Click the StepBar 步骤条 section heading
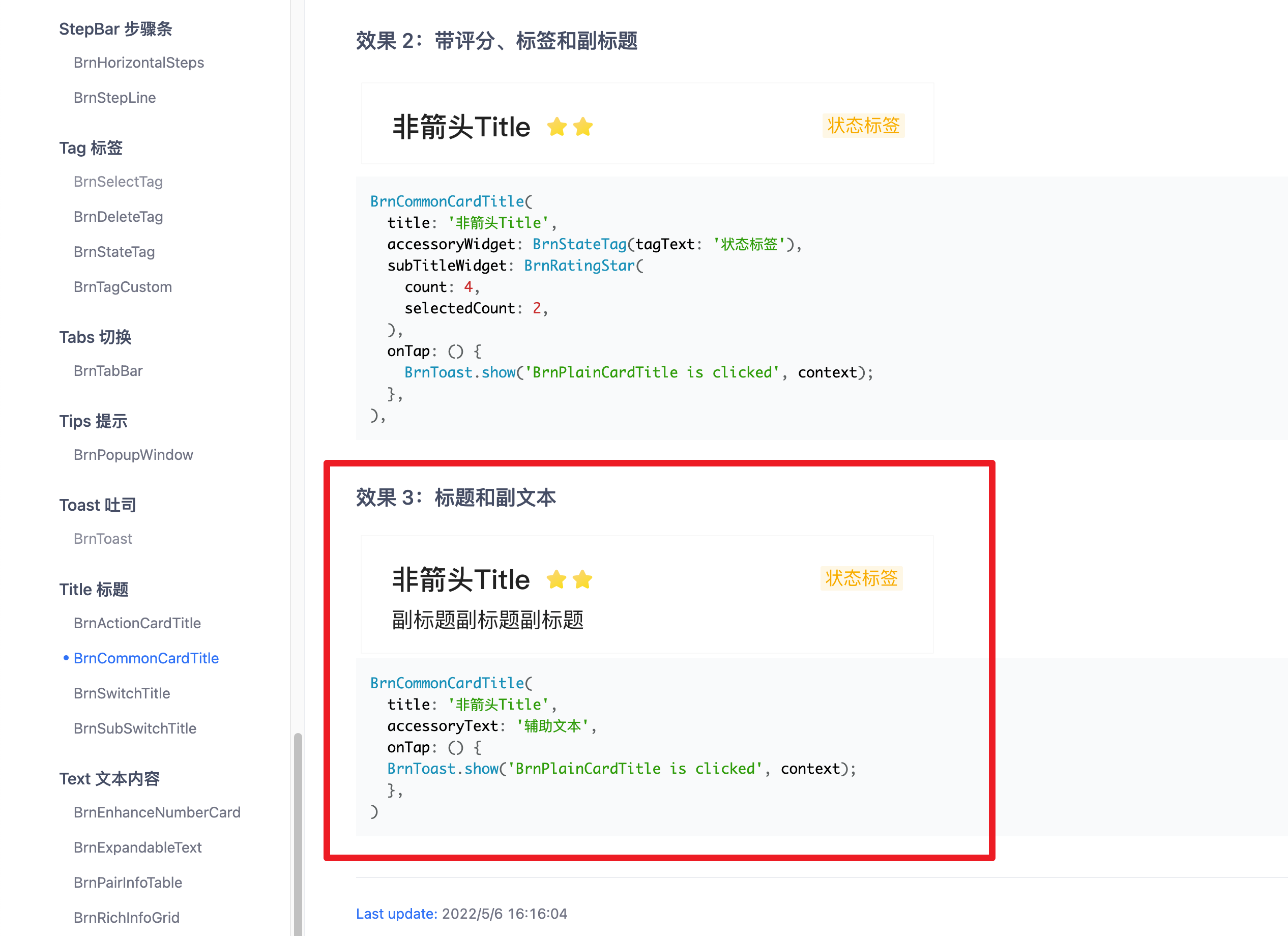This screenshot has height=936, width=1288. (116, 29)
